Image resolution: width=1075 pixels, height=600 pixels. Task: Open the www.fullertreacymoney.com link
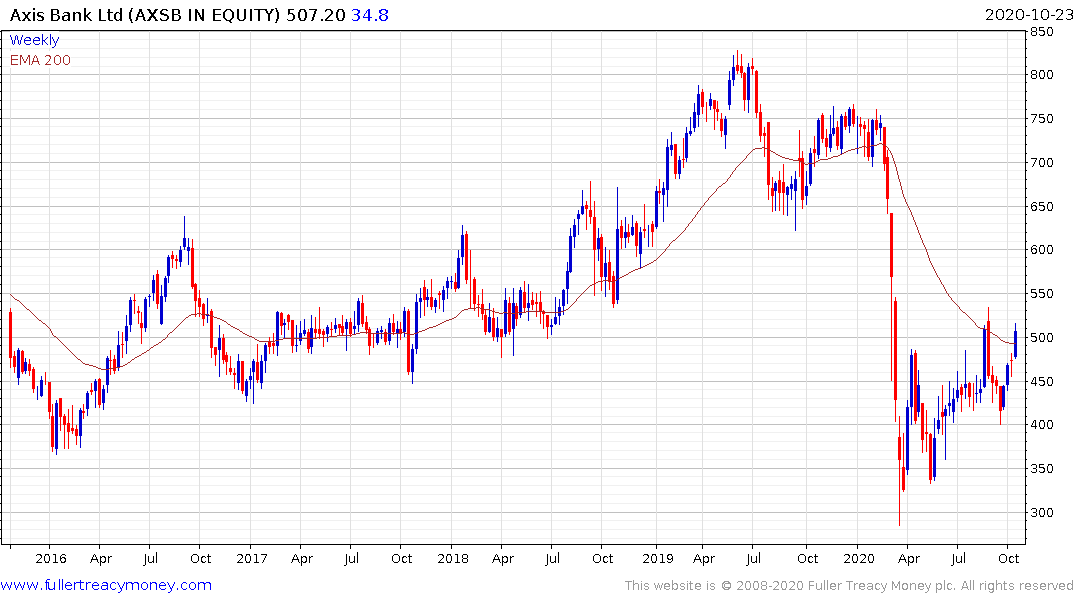(106, 586)
